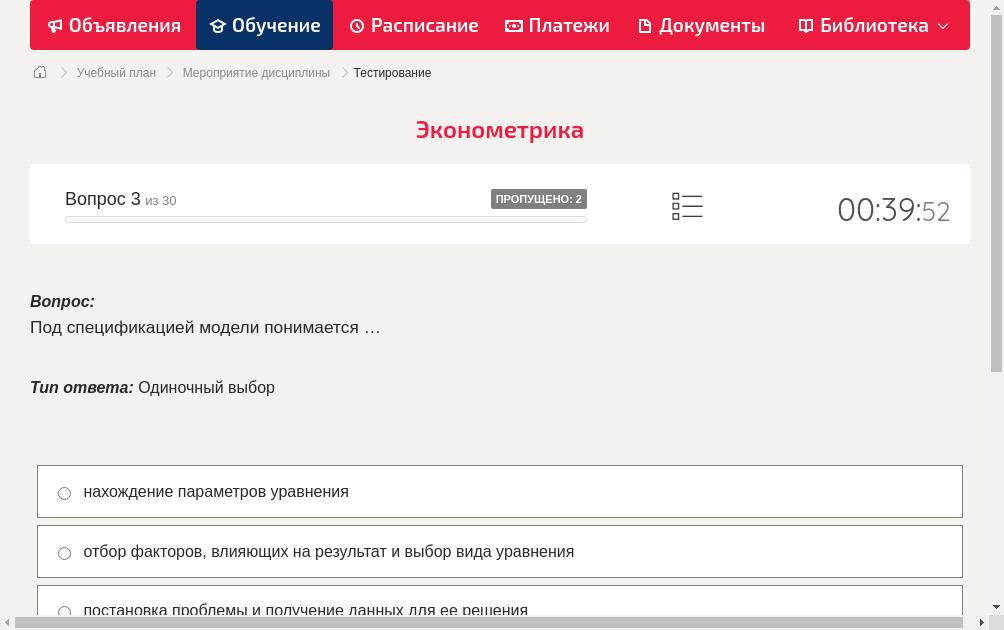This screenshot has width=1004, height=630.
Task: Click the home icon in the breadcrumb
Action: (x=39, y=72)
